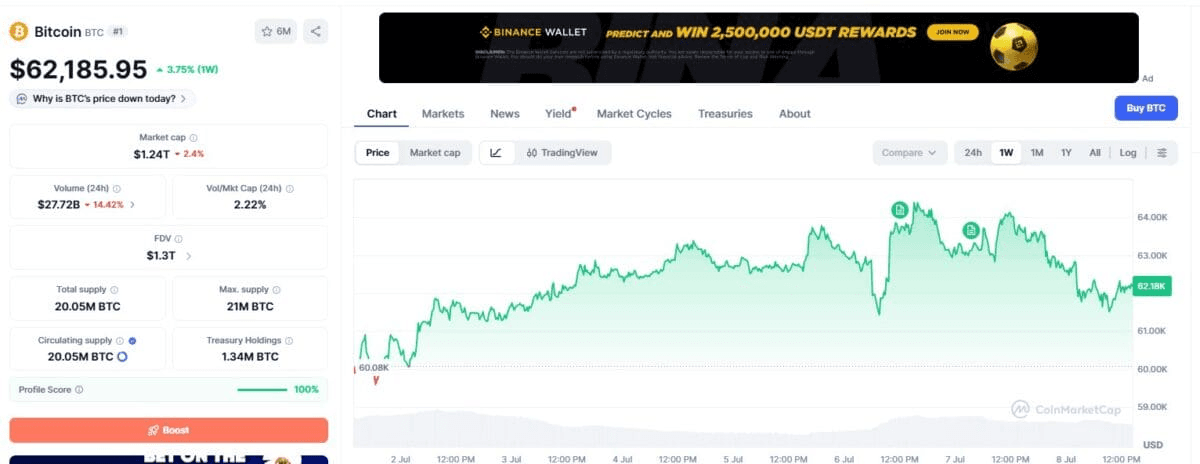1200x464 pixels.
Task: Expand the FDV details chevron
Action: (189, 255)
